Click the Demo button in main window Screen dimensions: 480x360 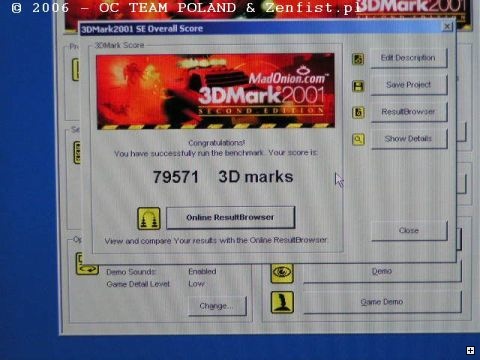(382, 272)
